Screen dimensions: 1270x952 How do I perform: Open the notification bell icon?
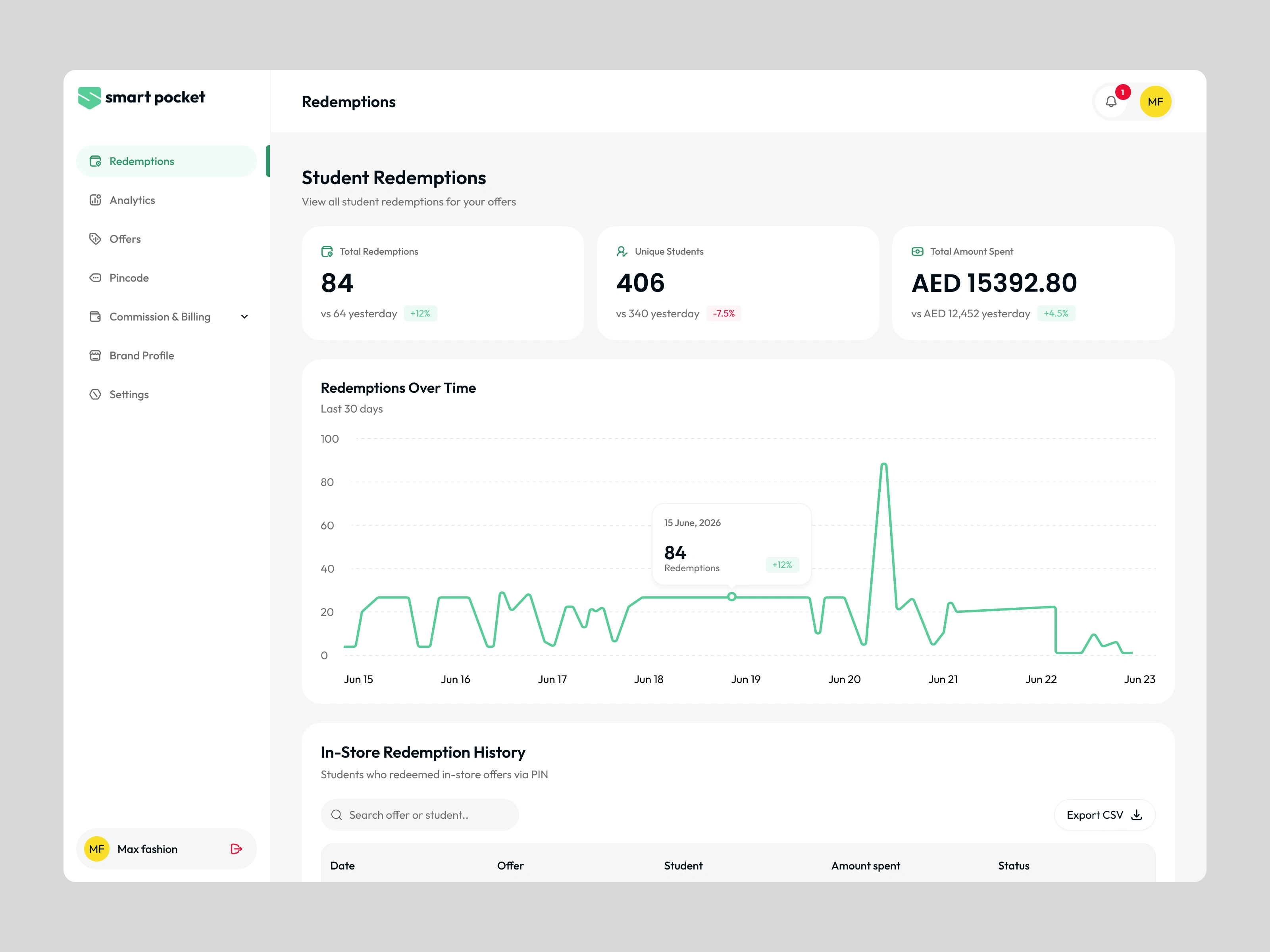(1111, 102)
